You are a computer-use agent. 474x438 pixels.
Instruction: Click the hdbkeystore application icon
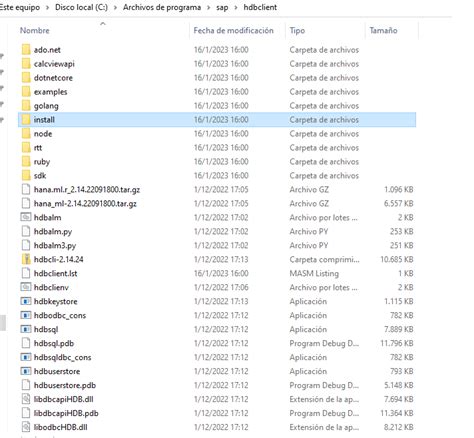tap(26, 301)
